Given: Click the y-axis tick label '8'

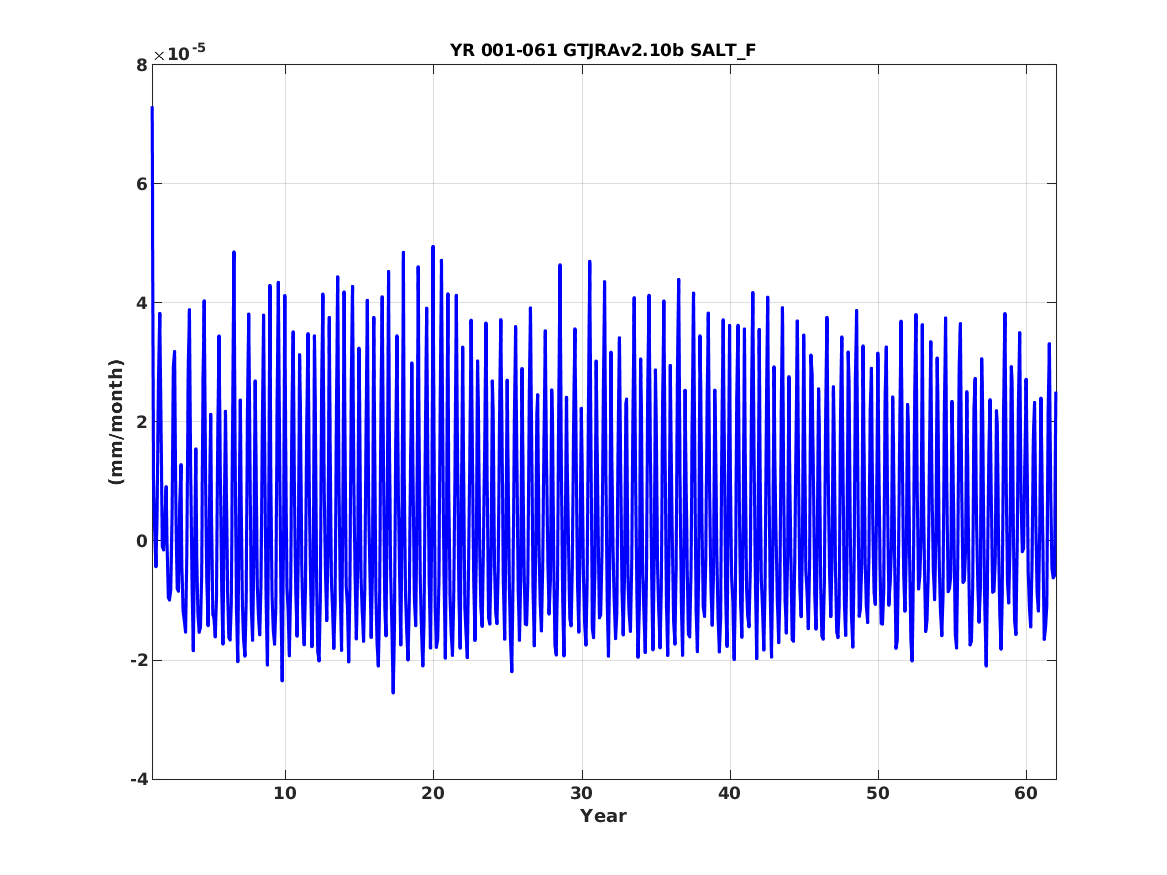Looking at the screenshot, I should tap(141, 65).
